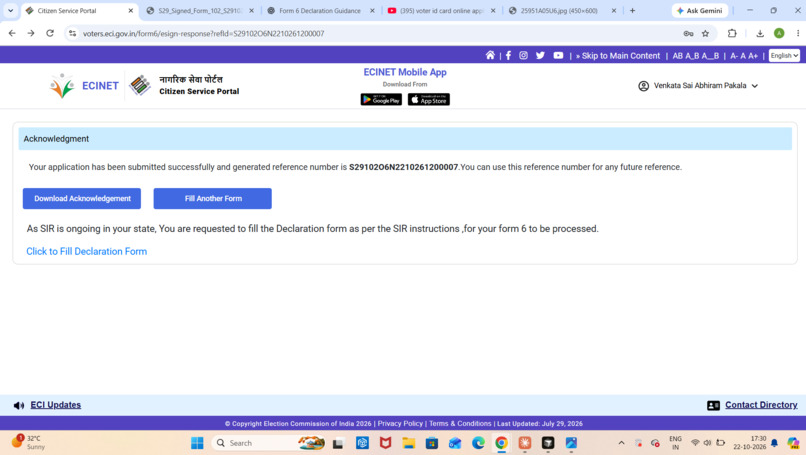Click the ECINET logo
Image resolution: width=806 pixels, height=455 pixels.
(x=84, y=86)
